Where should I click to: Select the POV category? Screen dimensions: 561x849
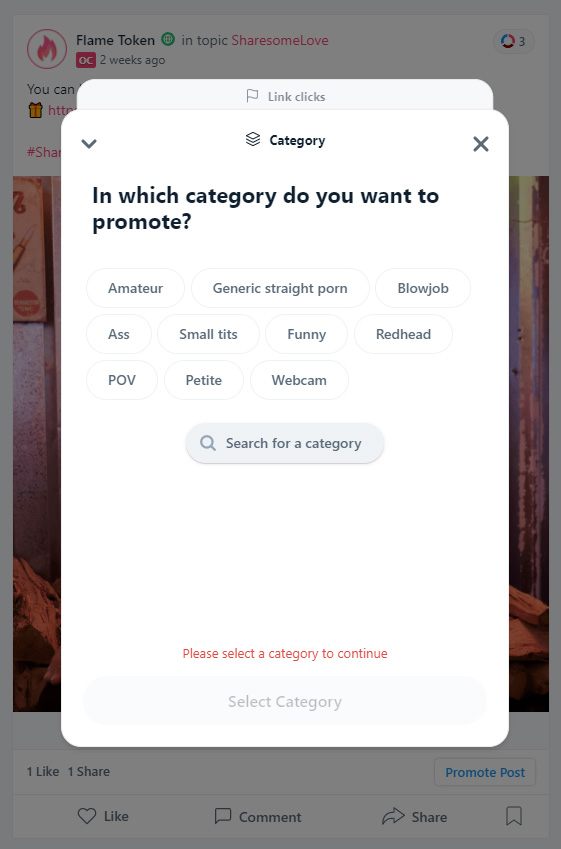pos(122,380)
